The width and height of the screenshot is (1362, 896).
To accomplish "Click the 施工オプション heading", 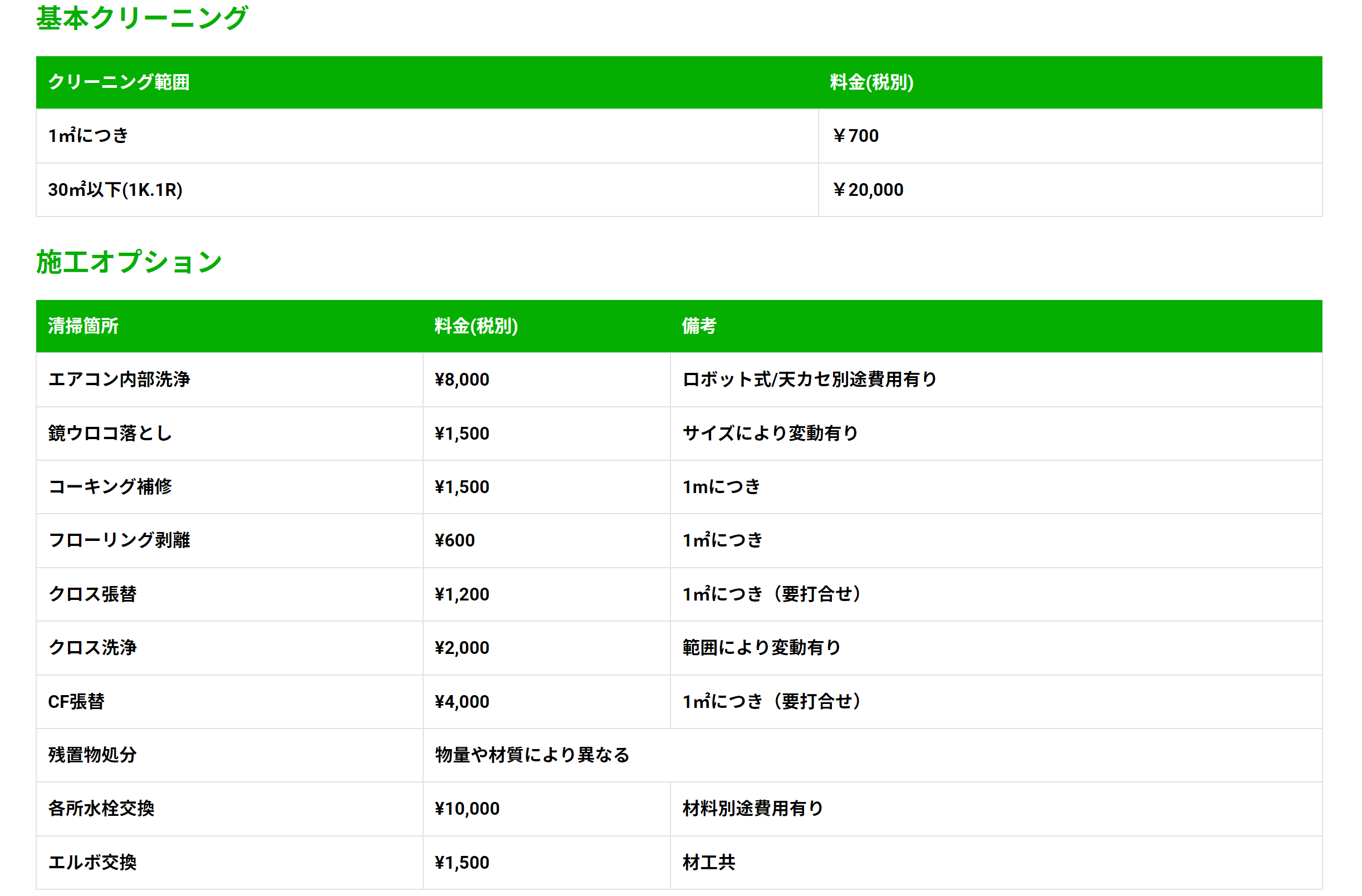I will pyautogui.click(x=129, y=262).
